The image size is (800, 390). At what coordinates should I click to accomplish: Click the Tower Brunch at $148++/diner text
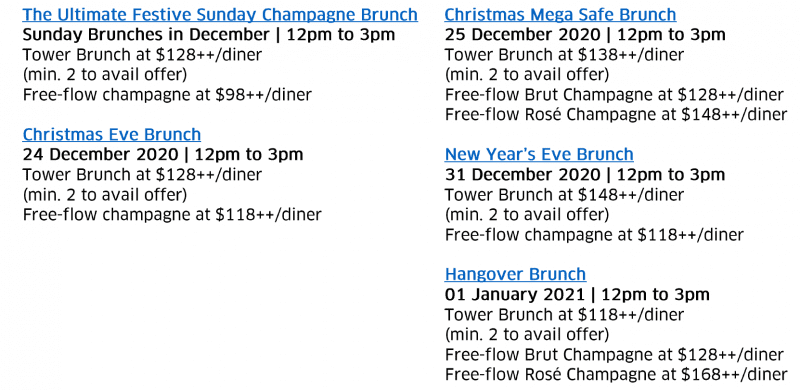point(564,195)
